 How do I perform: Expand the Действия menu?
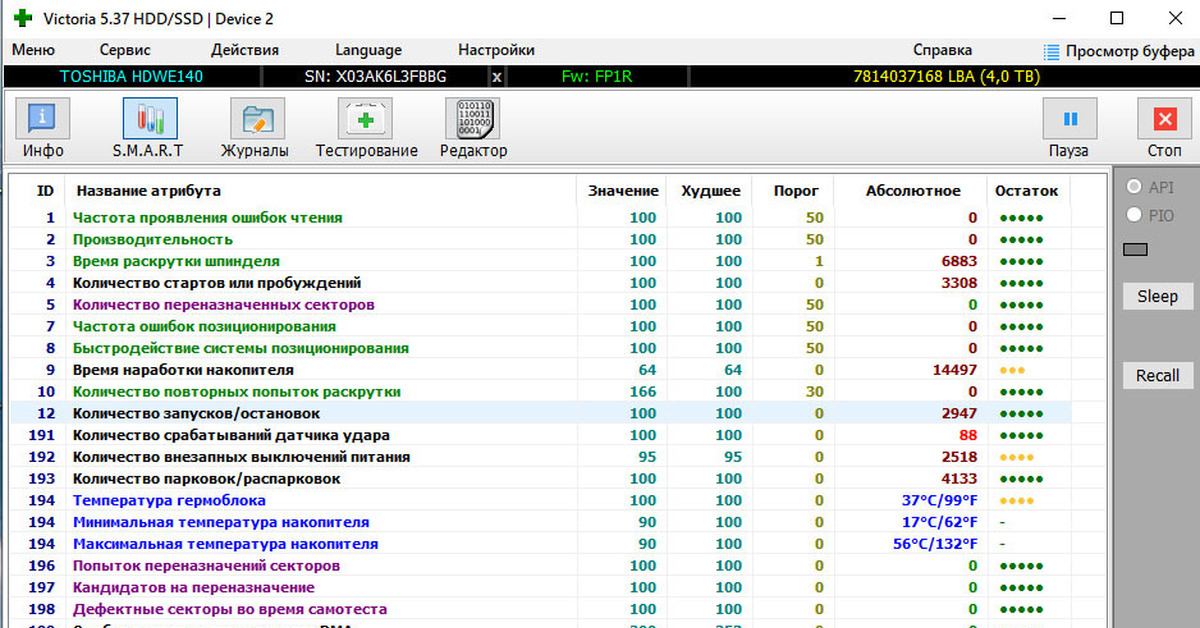click(245, 50)
